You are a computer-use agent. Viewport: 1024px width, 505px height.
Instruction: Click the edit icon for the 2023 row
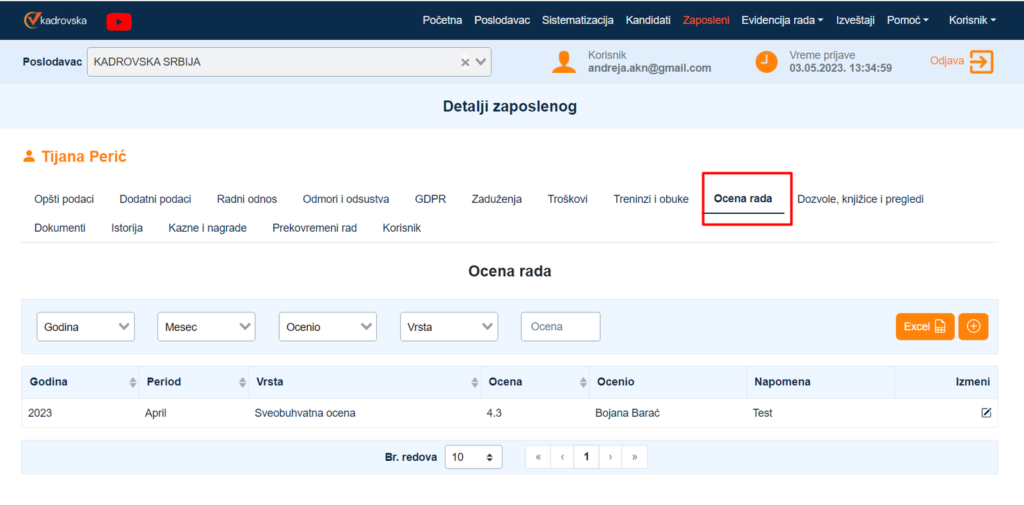[x=986, y=413]
